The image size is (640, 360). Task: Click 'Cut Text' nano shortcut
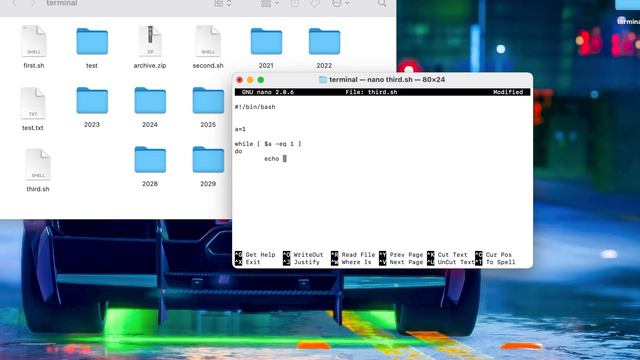click(x=453, y=255)
